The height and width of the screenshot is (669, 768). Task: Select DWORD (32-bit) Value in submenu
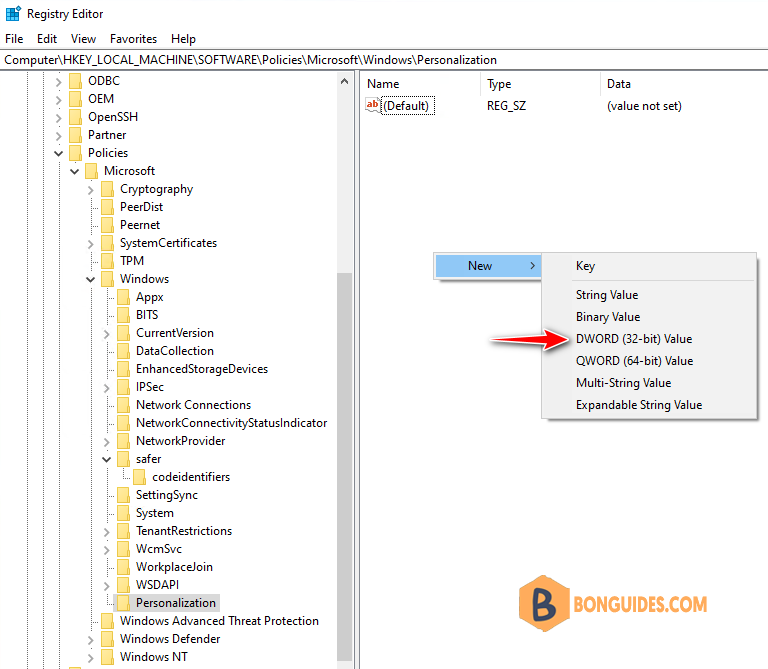pyautogui.click(x=634, y=339)
